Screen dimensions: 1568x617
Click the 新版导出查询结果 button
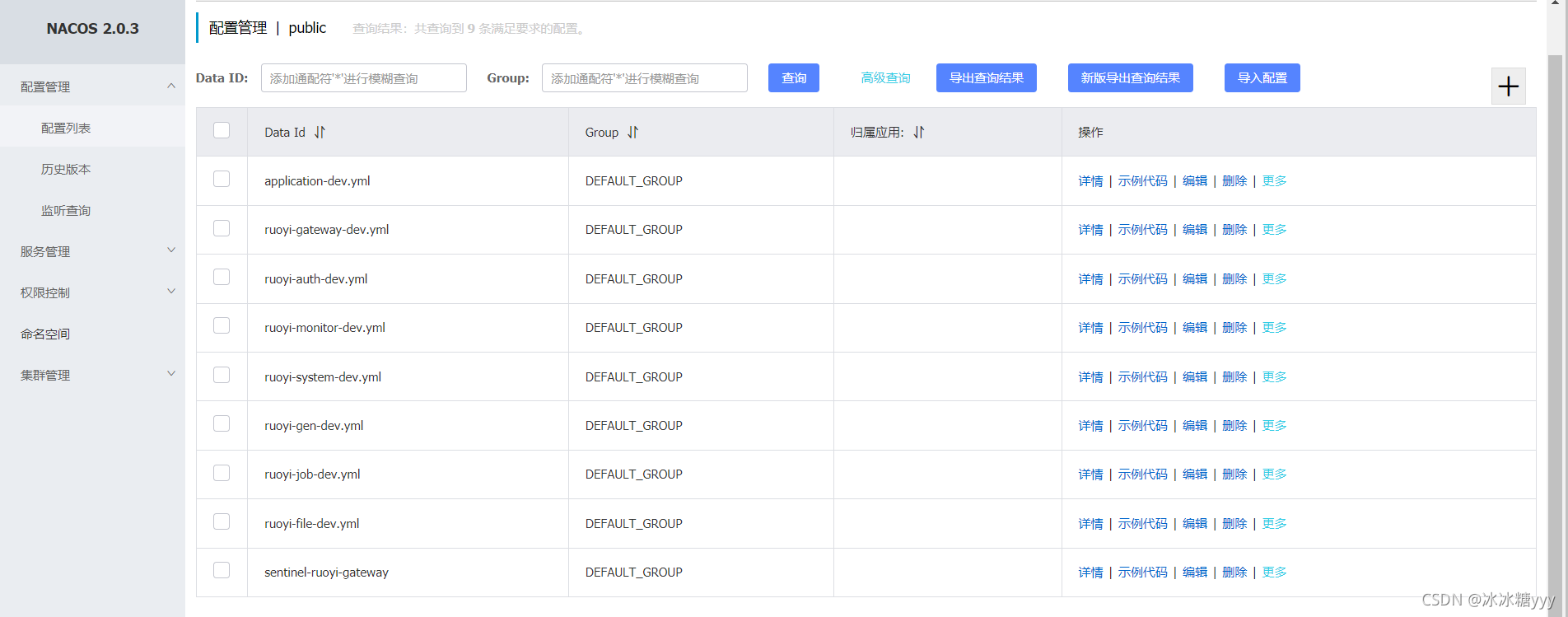[1131, 77]
